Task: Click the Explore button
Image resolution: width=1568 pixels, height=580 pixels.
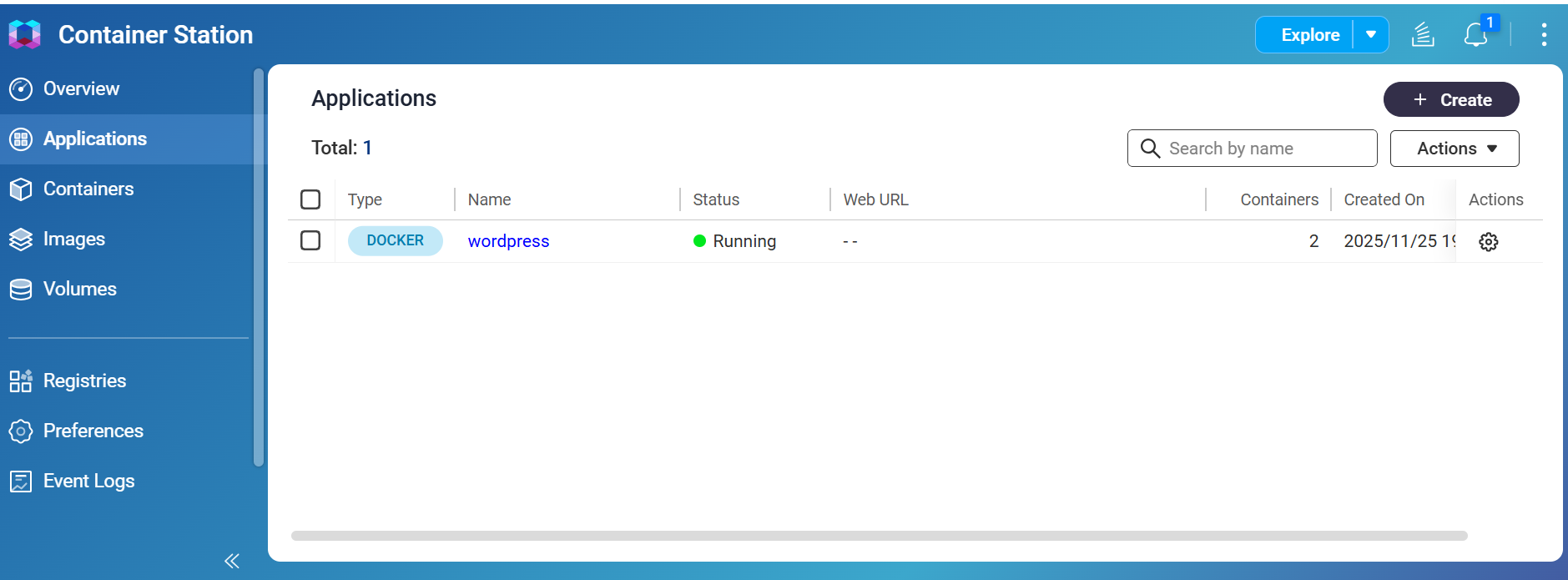Action: pyautogui.click(x=1309, y=35)
